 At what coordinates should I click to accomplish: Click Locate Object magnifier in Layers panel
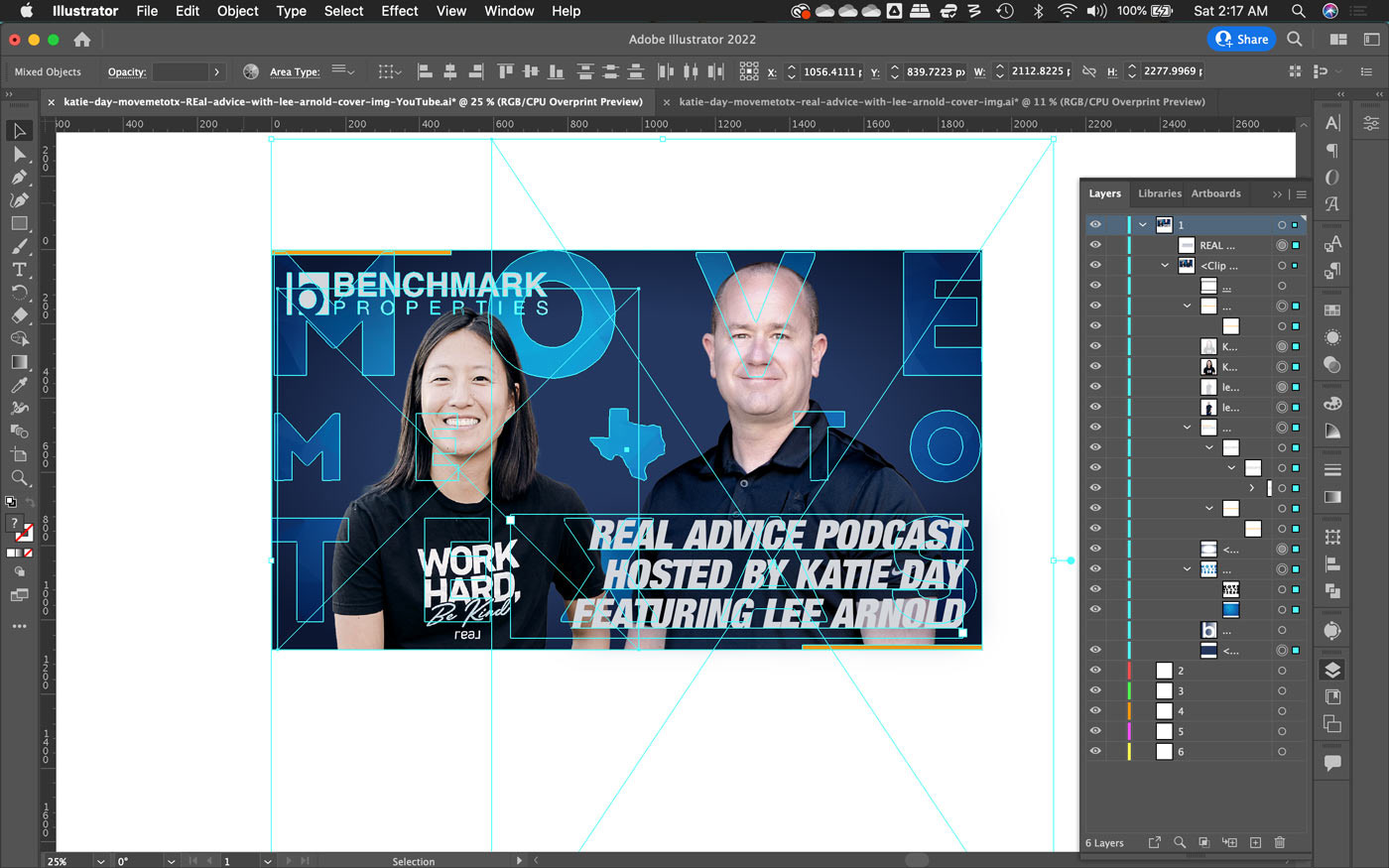point(1180,842)
